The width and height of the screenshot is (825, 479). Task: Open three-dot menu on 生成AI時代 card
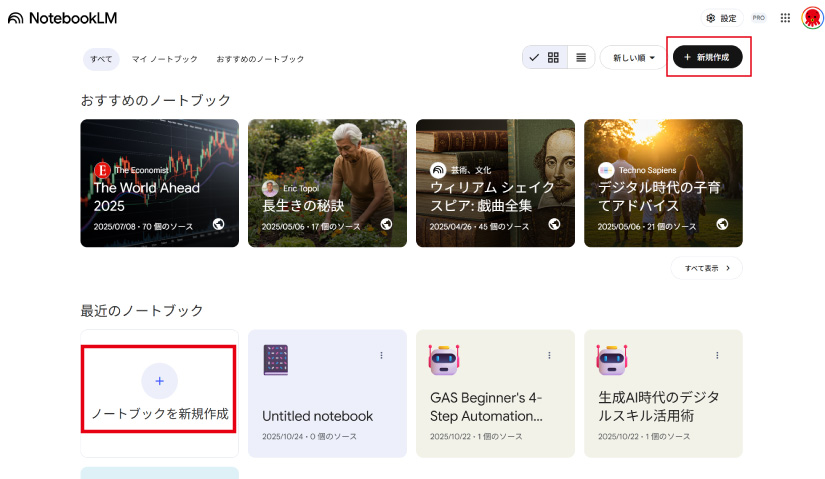(717, 355)
